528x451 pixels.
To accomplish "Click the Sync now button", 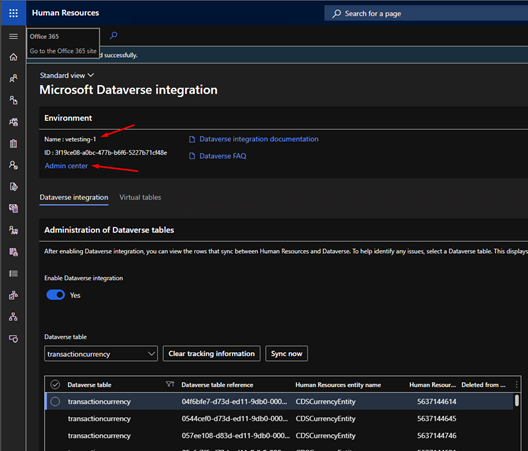I will click(287, 354).
